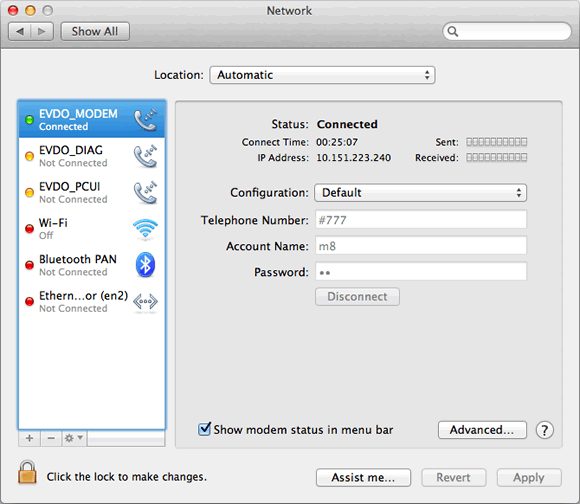Click the Bluetooth logo icon

[x=145, y=265]
